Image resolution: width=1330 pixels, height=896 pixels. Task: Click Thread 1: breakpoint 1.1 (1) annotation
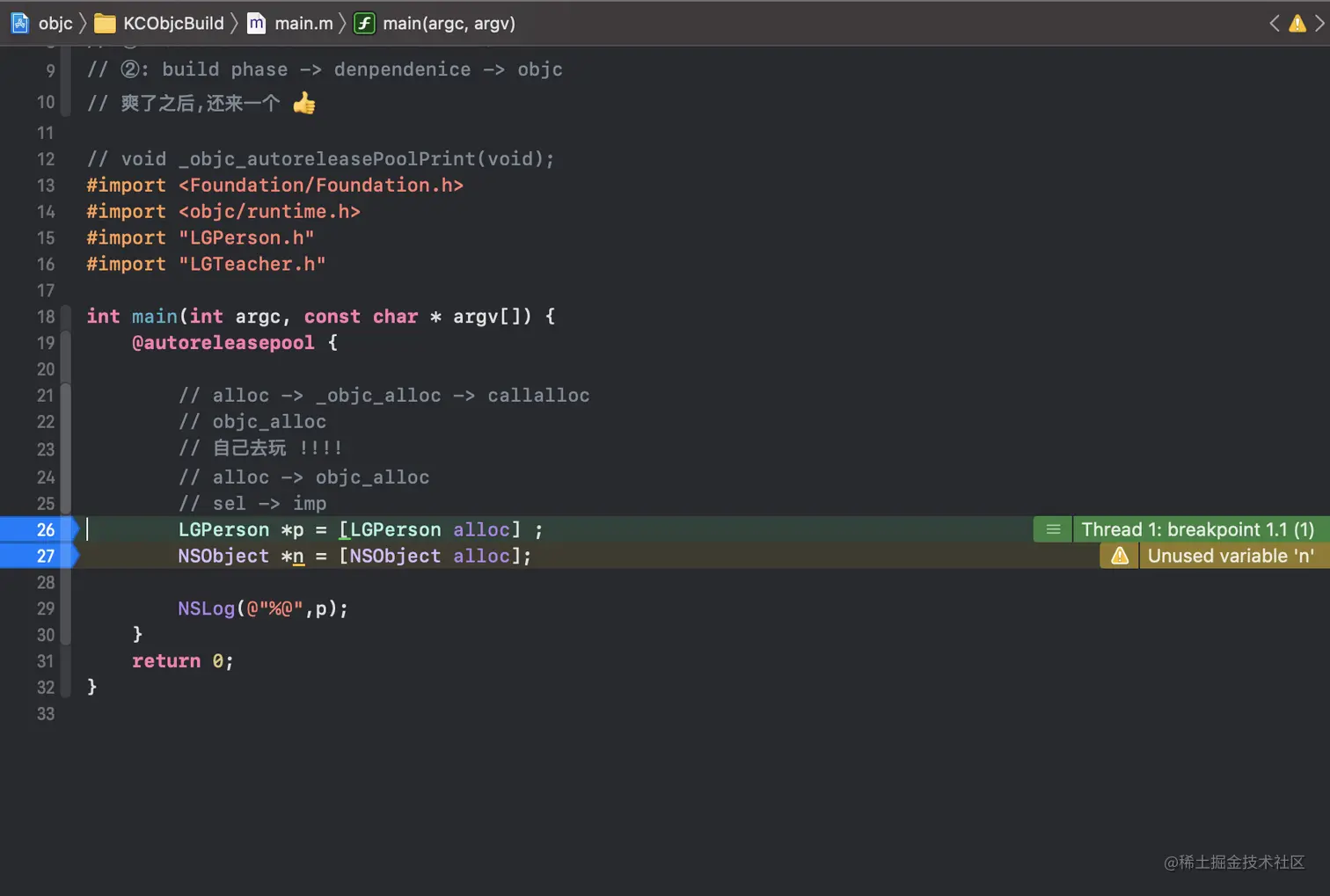(x=1197, y=529)
